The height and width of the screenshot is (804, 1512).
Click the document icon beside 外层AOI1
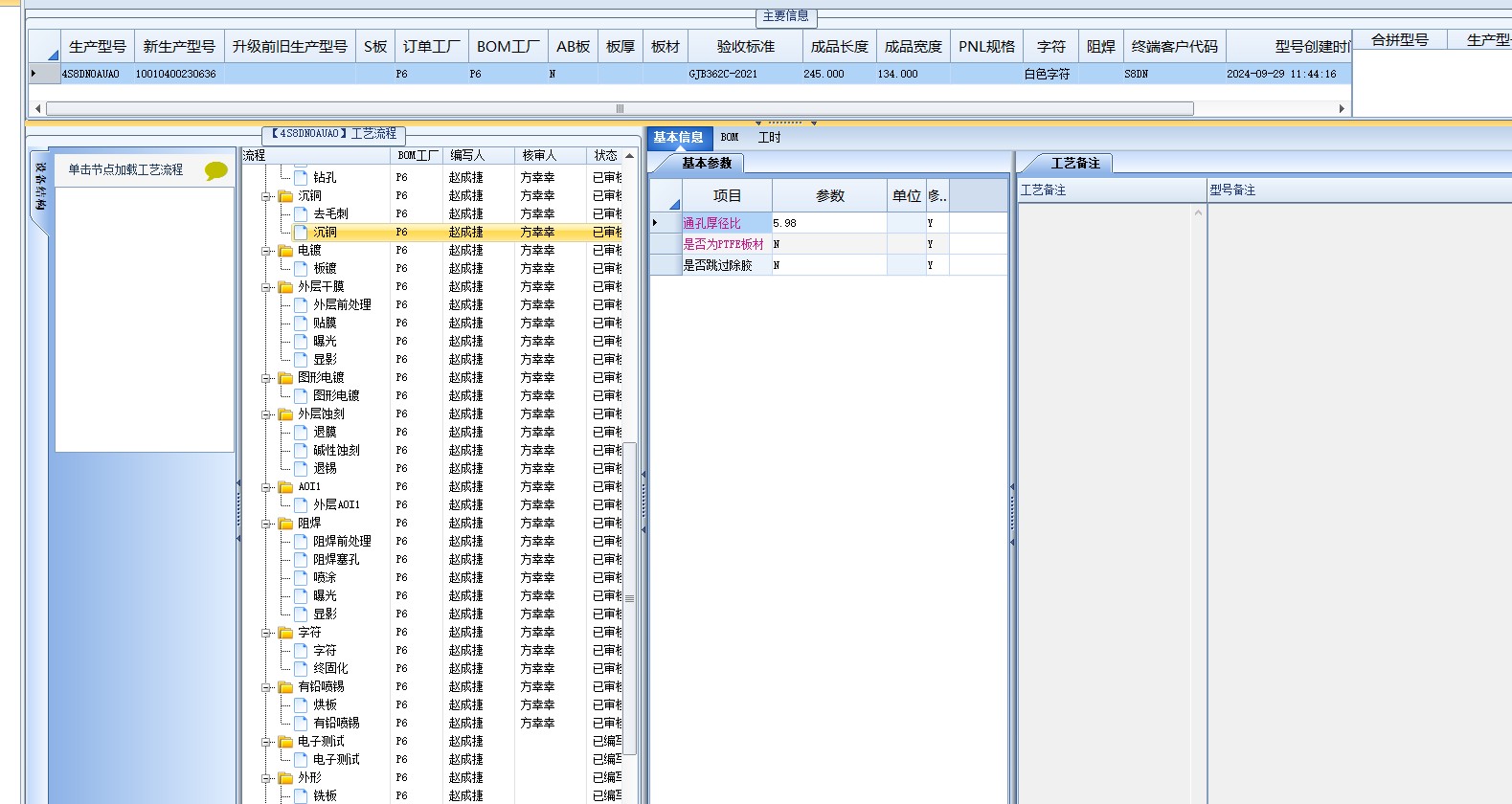tap(301, 504)
